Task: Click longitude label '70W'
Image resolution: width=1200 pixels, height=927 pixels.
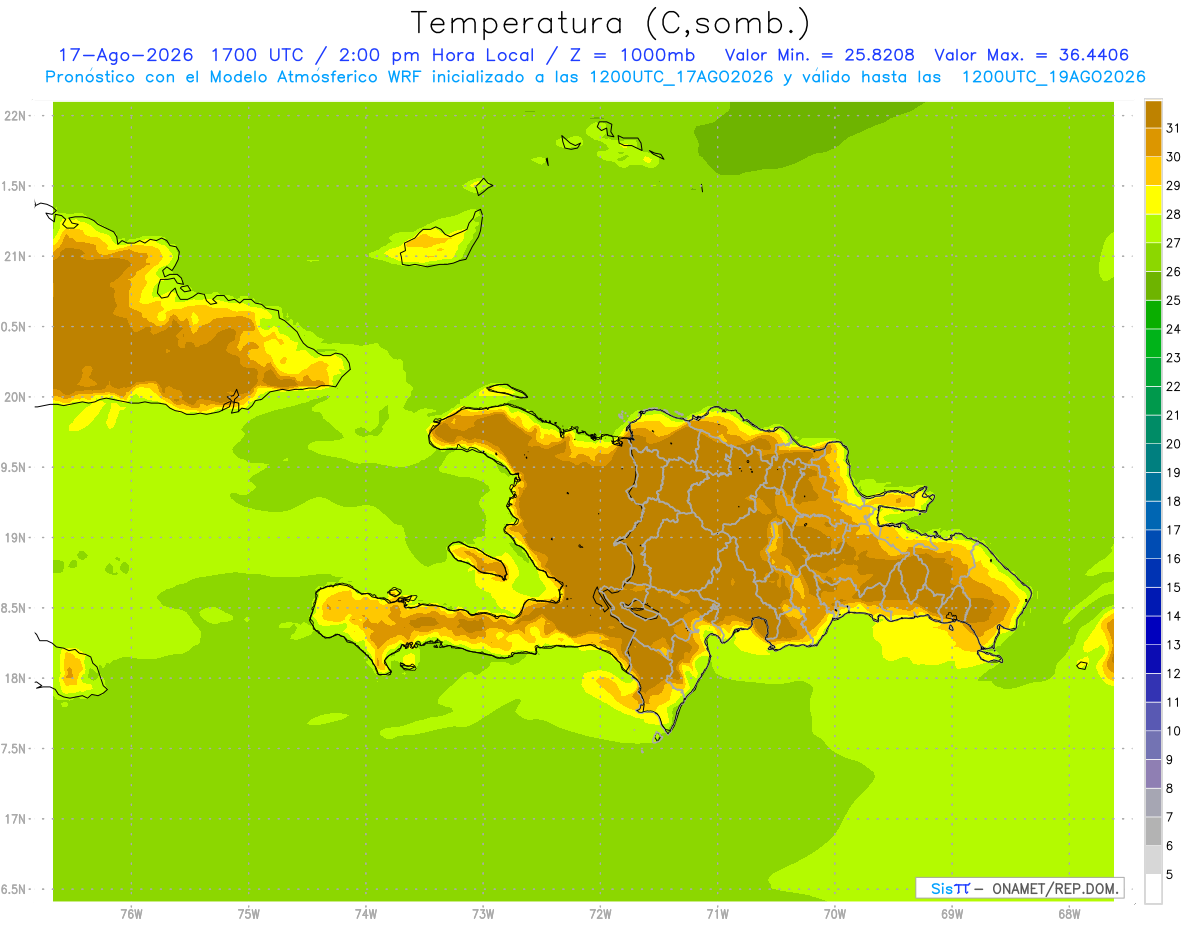Action: [x=835, y=914]
